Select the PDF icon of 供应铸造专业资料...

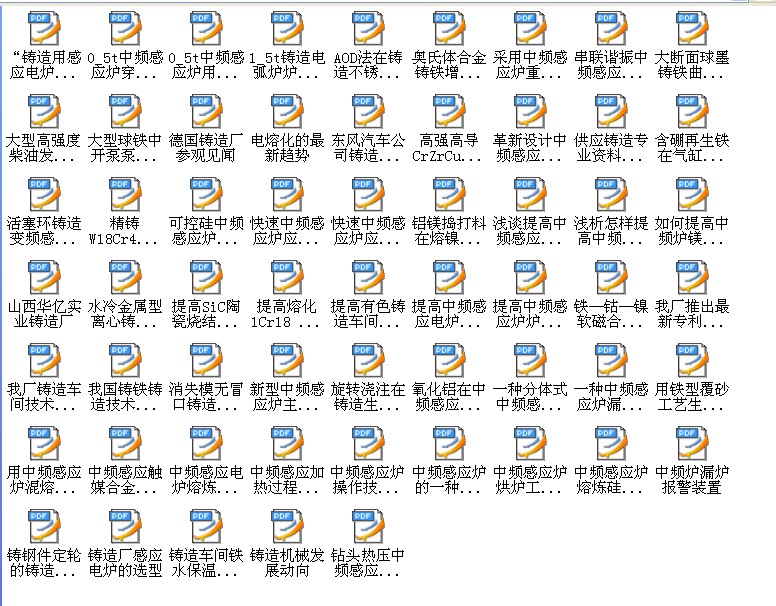(x=611, y=111)
